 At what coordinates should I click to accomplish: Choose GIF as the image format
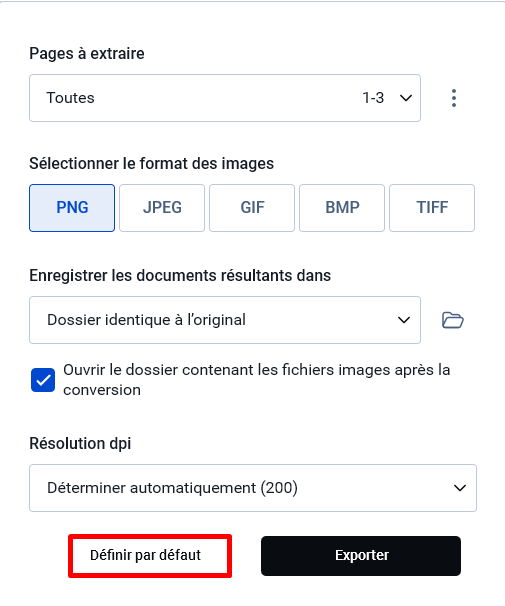coord(252,208)
